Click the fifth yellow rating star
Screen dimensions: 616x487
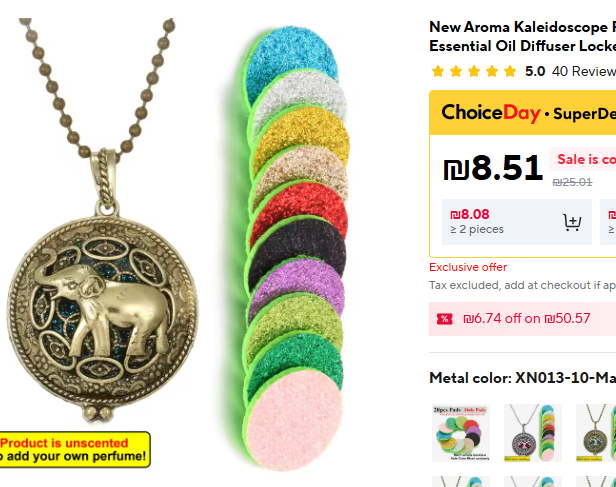click(x=510, y=71)
